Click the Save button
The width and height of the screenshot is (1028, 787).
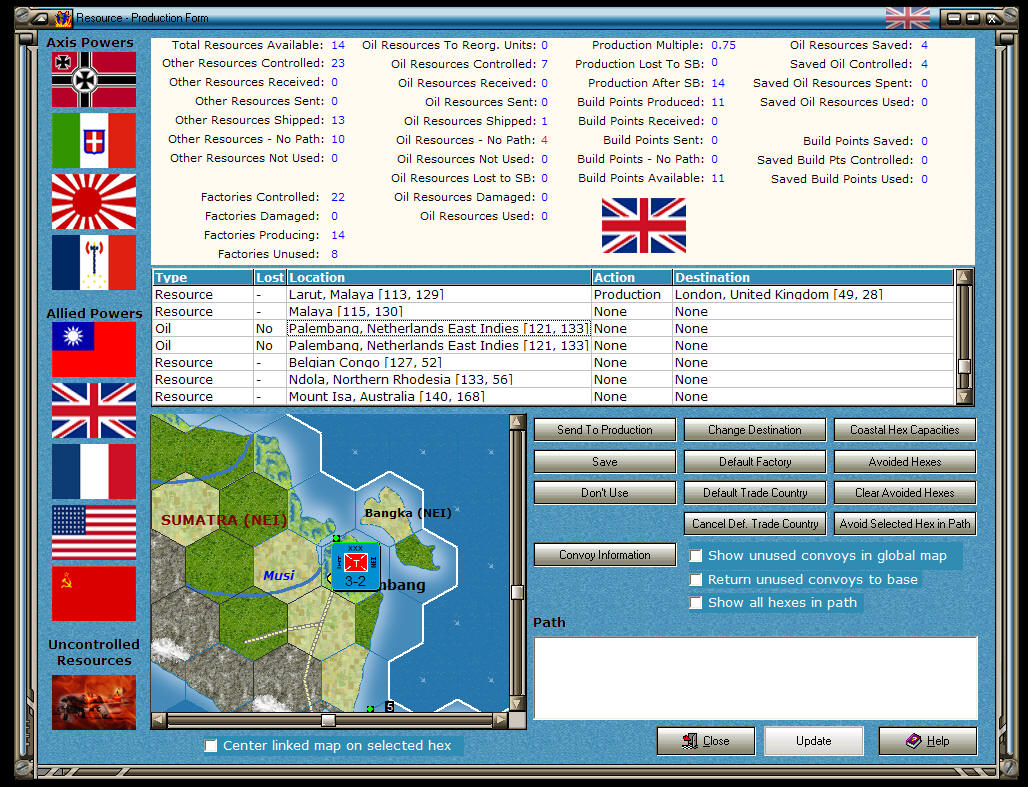604,462
